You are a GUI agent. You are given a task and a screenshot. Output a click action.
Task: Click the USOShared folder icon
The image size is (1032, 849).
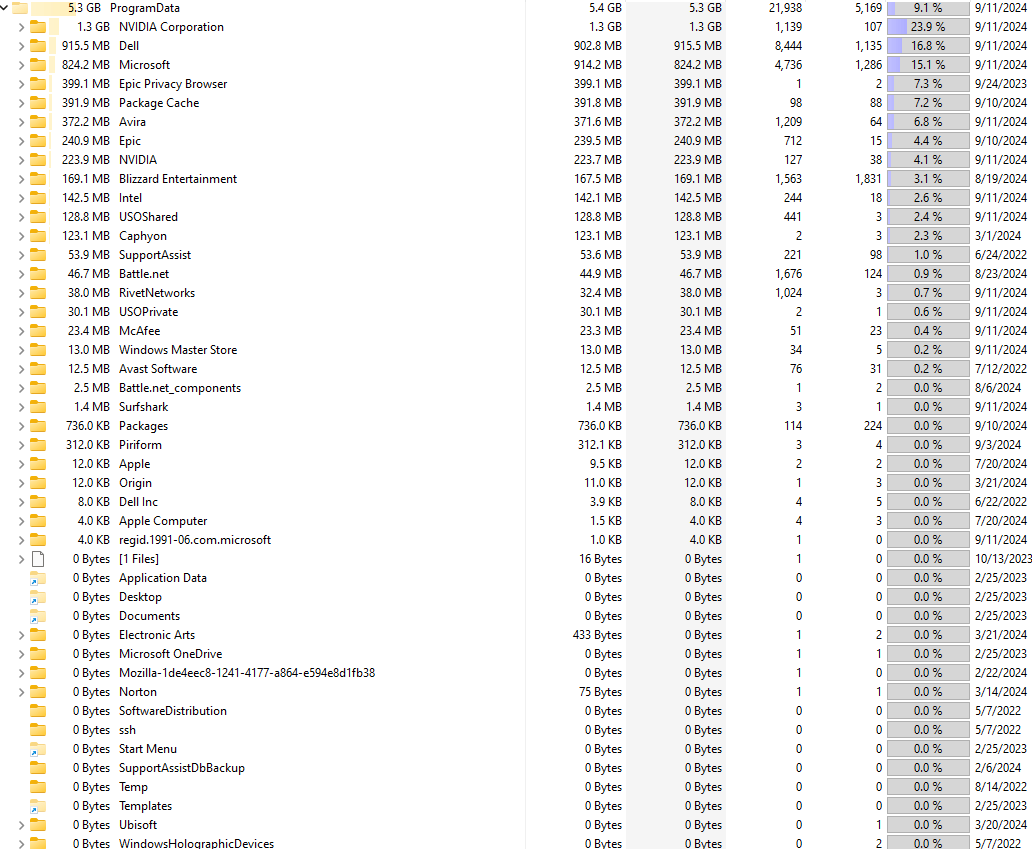38,217
